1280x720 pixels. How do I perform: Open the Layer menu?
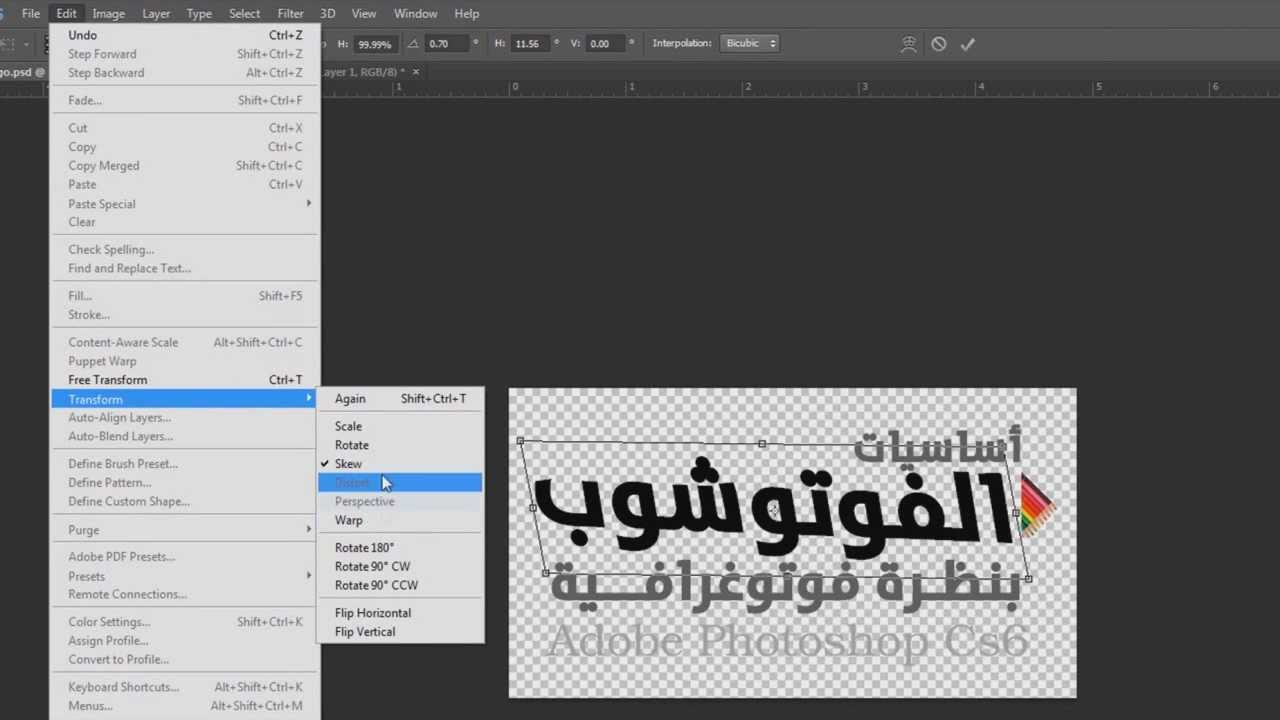click(156, 14)
